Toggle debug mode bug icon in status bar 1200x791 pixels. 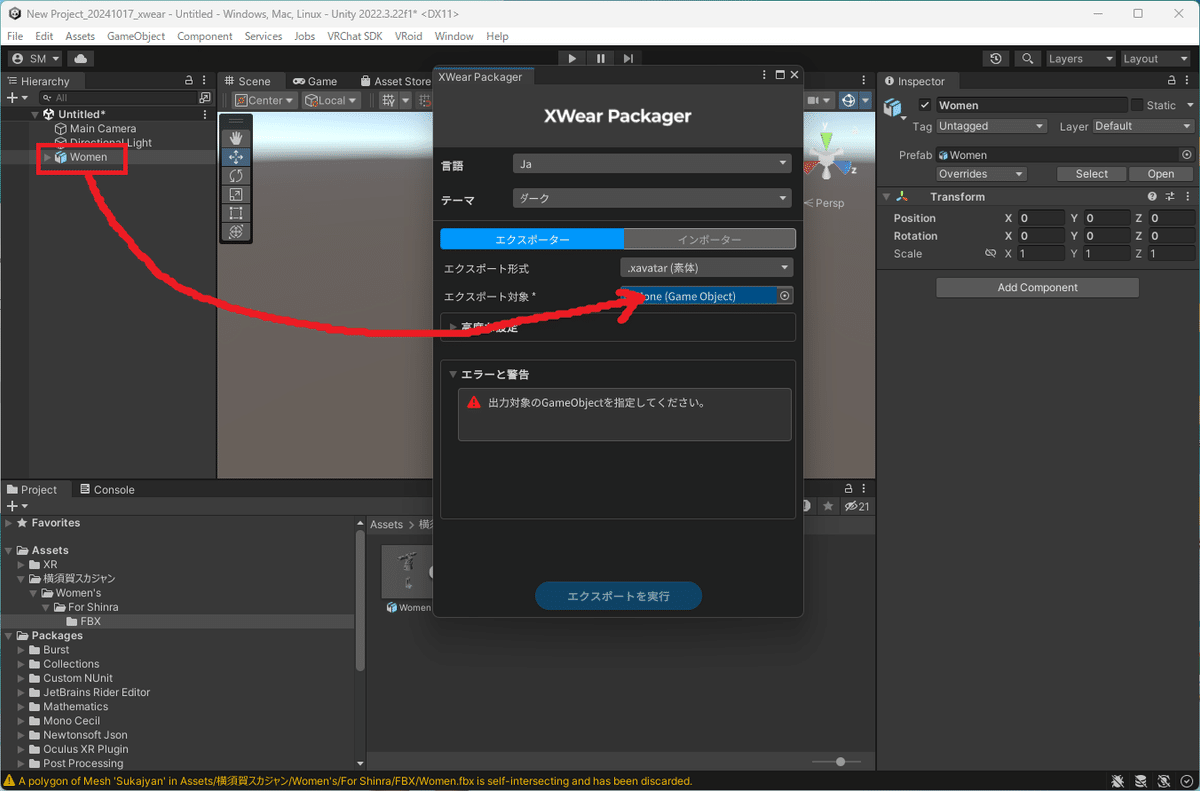click(x=1118, y=781)
